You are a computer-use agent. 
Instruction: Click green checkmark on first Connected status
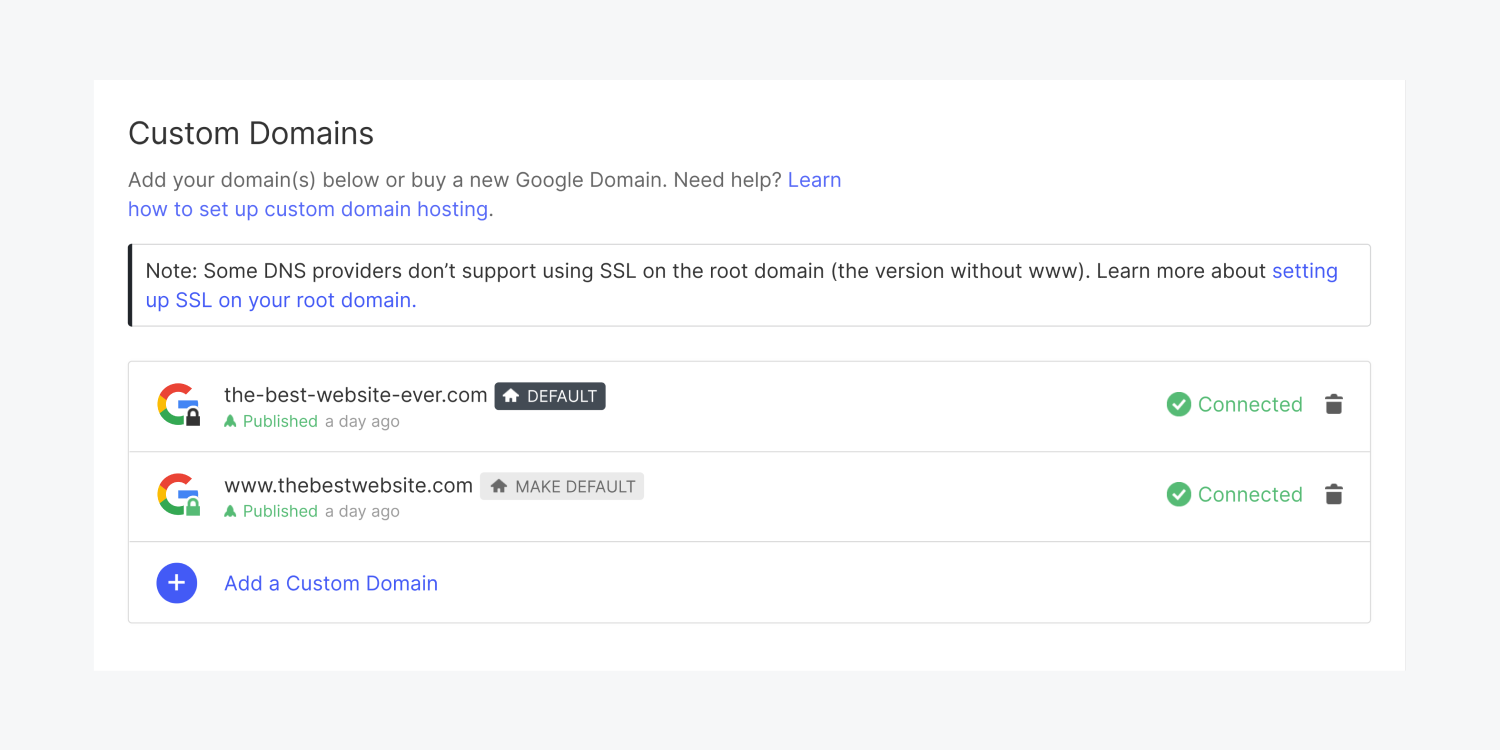point(1179,404)
